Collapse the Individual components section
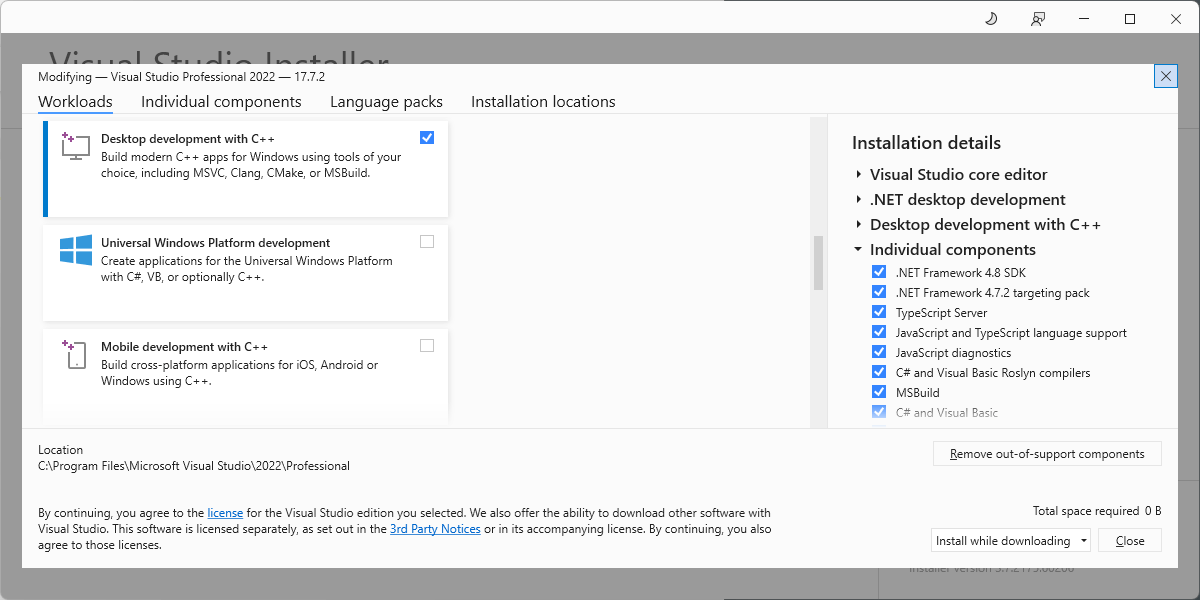Image resolution: width=1200 pixels, height=600 pixels. [x=859, y=249]
